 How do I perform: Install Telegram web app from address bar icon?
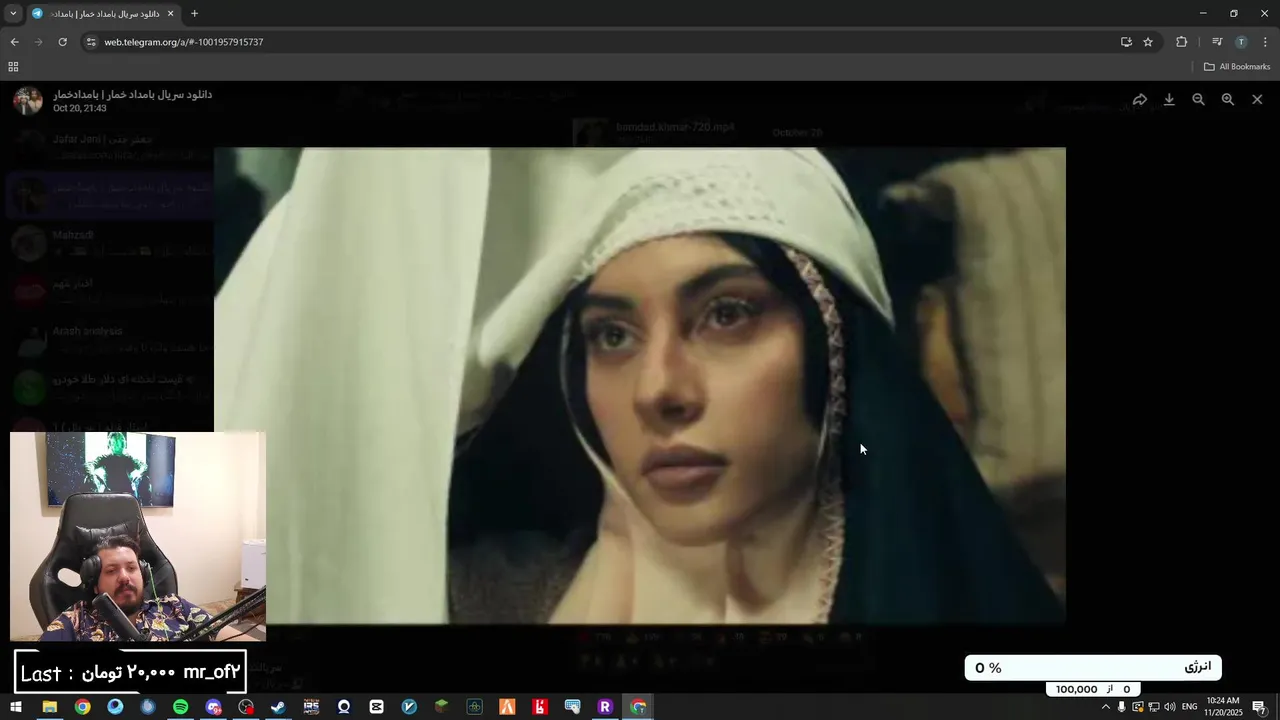pyautogui.click(x=1126, y=42)
